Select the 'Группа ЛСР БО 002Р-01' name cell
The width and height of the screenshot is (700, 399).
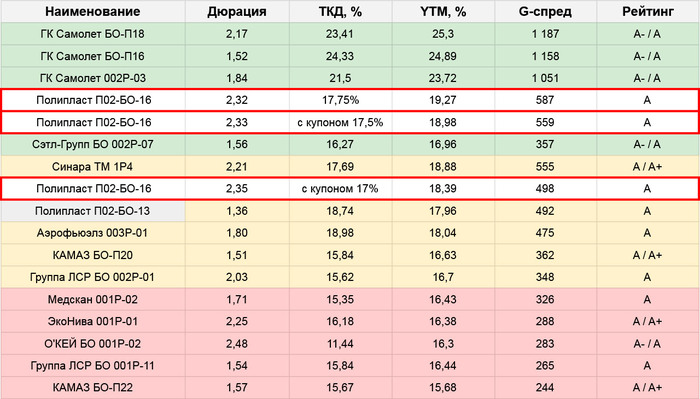point(93,277)
